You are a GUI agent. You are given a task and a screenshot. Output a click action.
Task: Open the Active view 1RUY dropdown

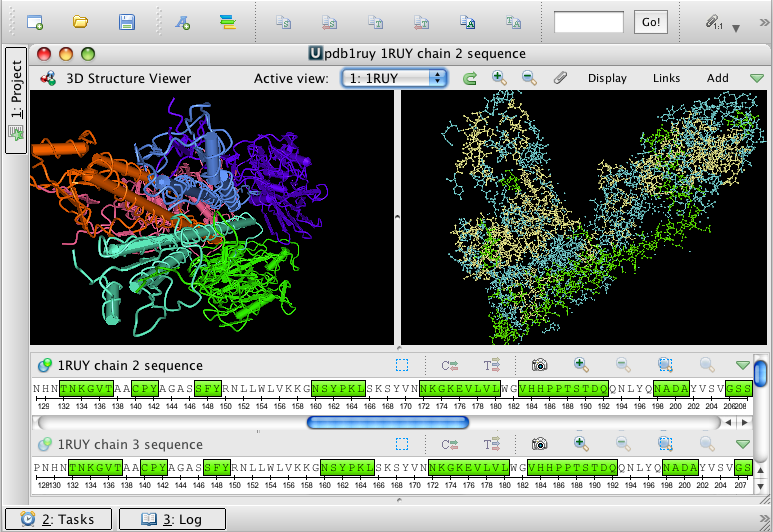[395, 78]
